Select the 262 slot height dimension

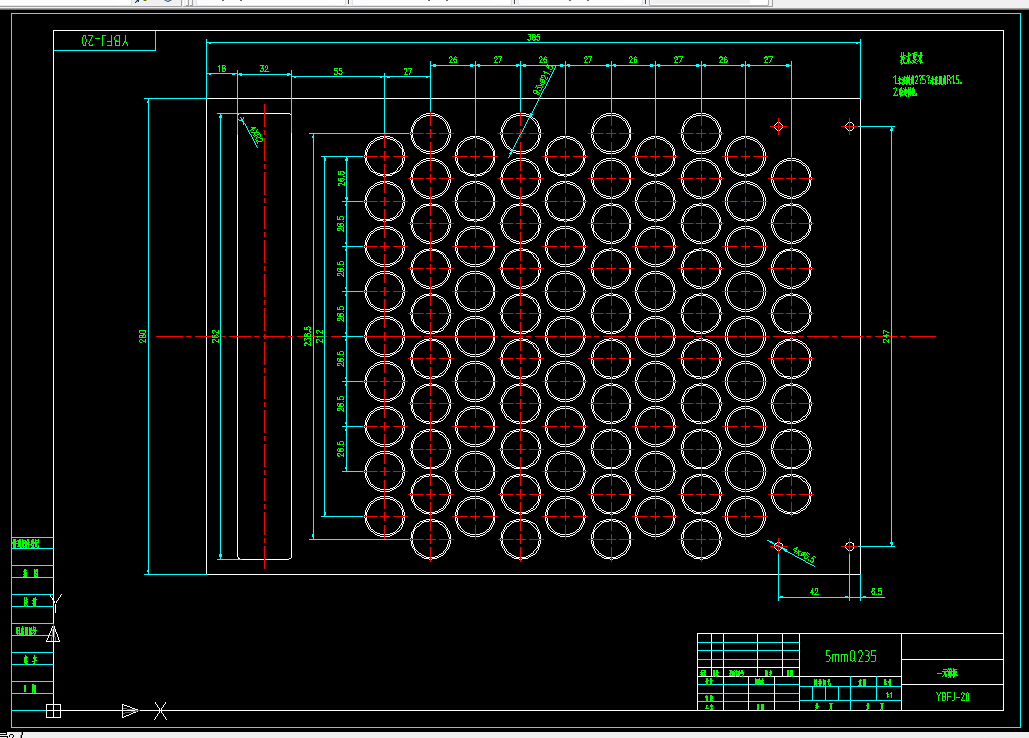click(215, 337)
